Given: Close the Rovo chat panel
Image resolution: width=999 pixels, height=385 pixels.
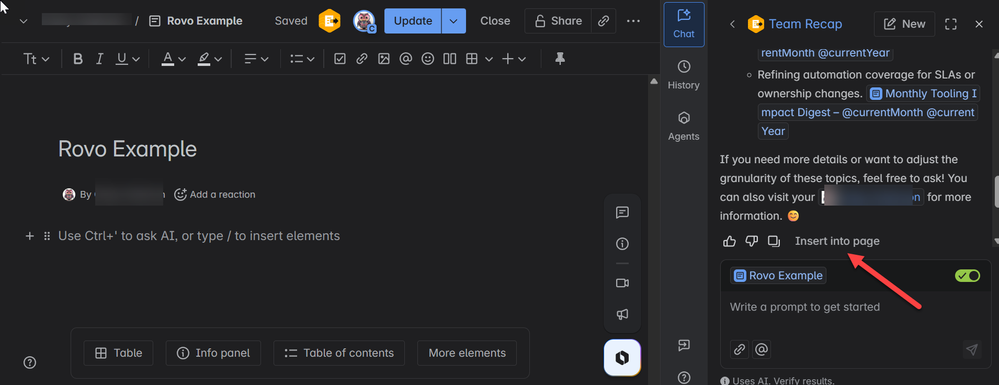Looking at the screenshot, I should pos(979,24).
